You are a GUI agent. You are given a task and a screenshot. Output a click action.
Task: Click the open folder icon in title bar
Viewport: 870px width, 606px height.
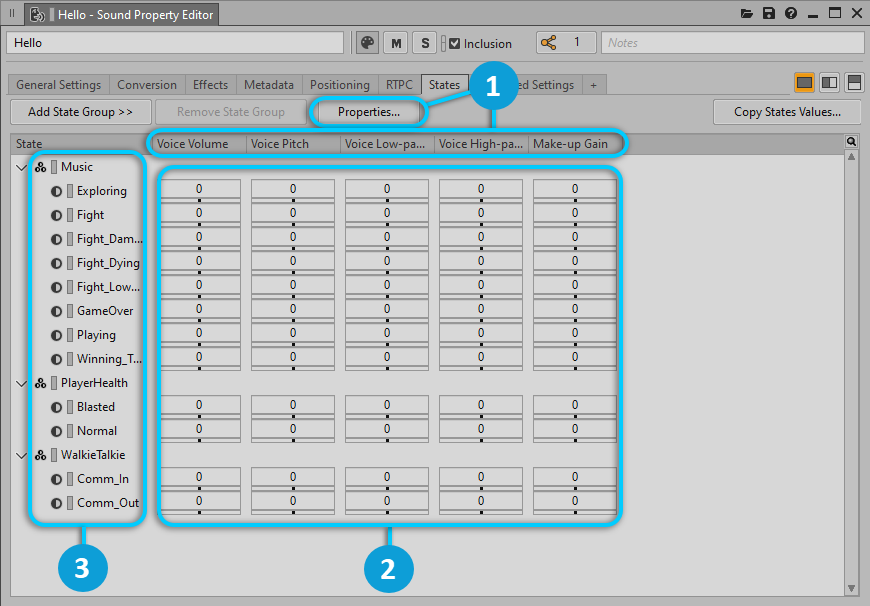[x=747, y=14]
